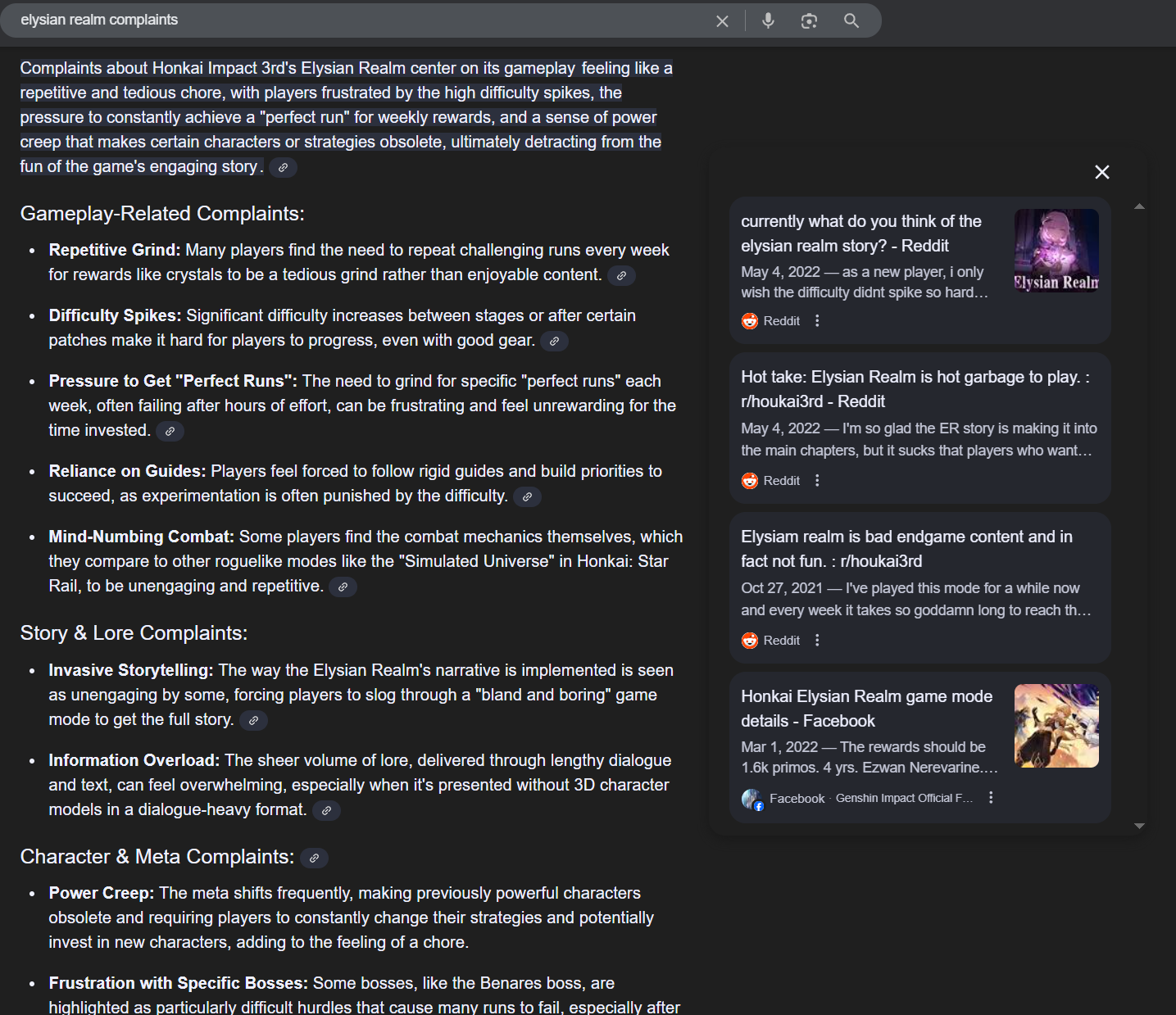Start voice search with microphone
The image size is (1176, 1015).
pyautogui.click(x=768, y=20)
